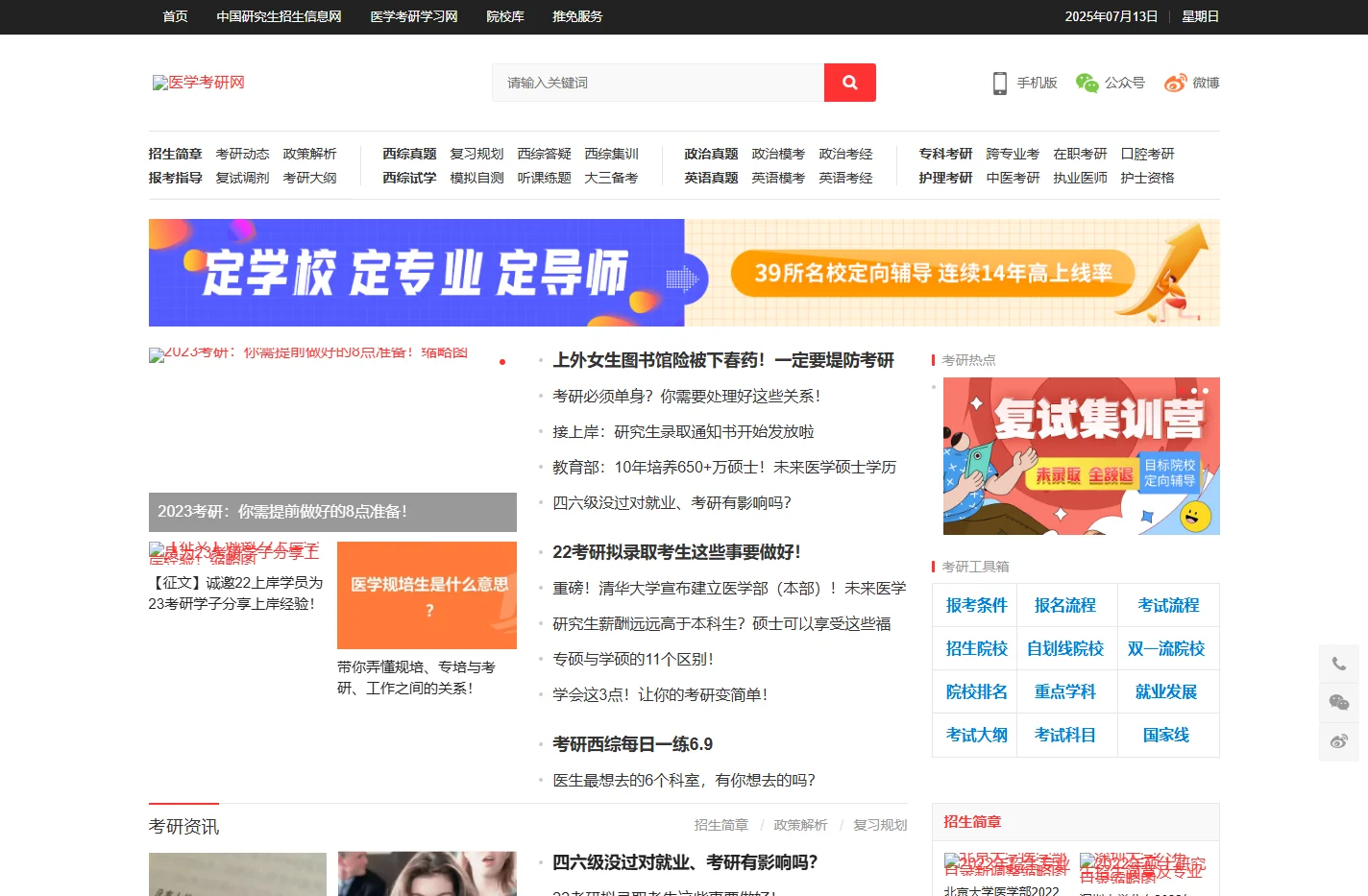Open 推免服务 in top bar
Image resolution: width=1368 pixels, height=896 pixels.
click(577, 16)
